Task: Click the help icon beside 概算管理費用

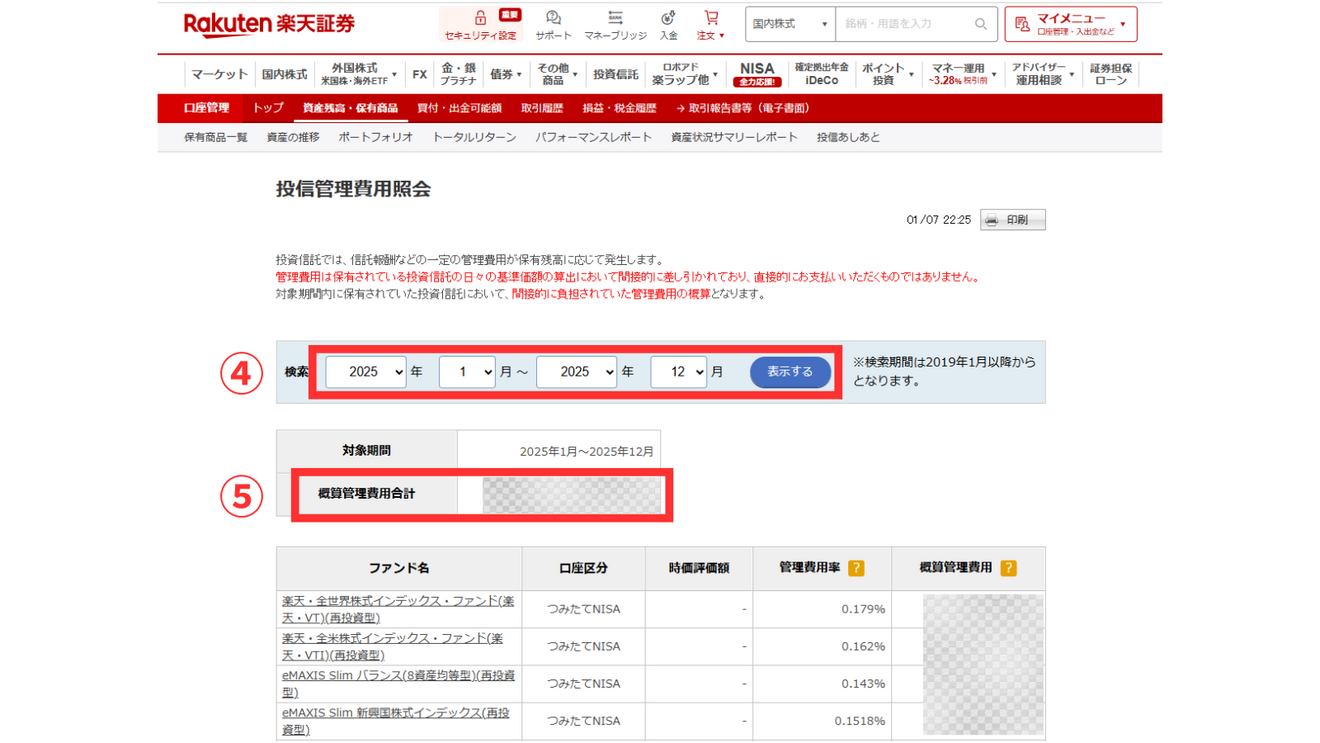Action: 1008,568
